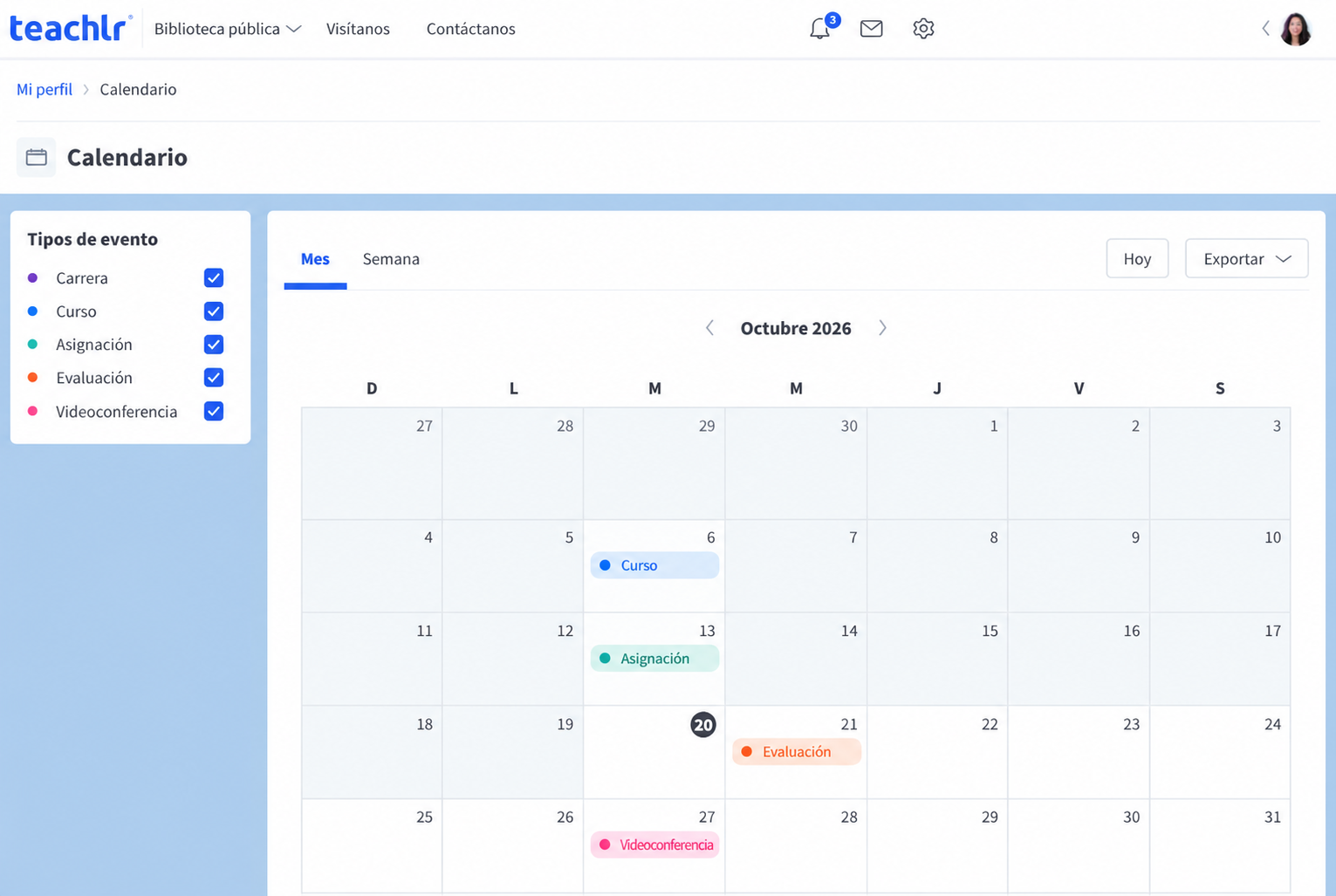The width and height of the screenshot is (1336, 896).
Task: Click the Calendario breadcrumb text
Action: pos(138,89)
